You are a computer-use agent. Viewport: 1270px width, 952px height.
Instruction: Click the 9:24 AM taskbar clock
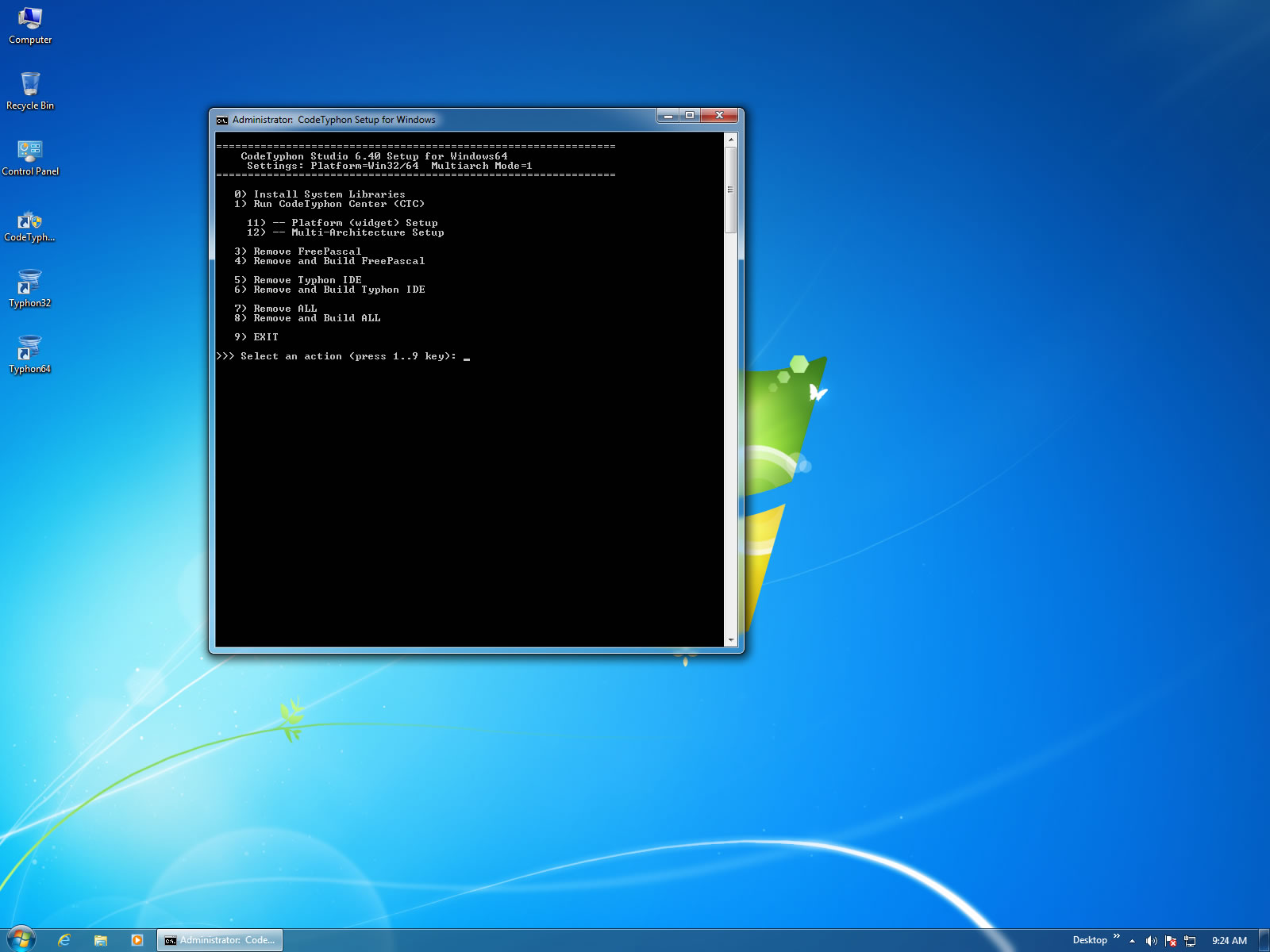(1230, 941)
